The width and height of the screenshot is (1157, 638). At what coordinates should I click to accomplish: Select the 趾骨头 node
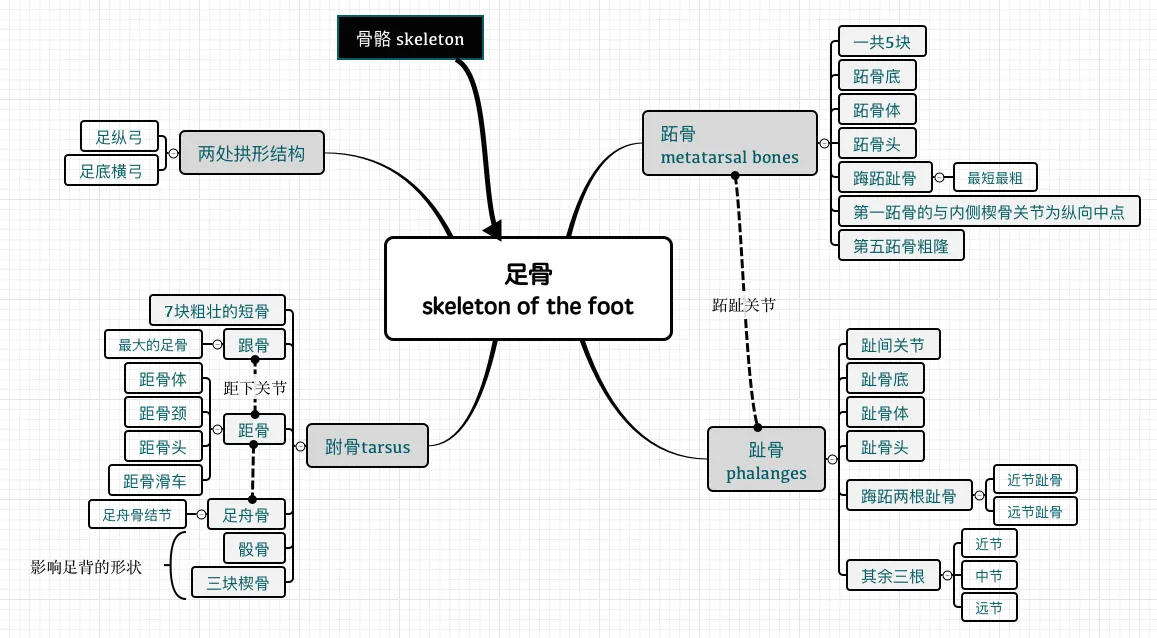pyautogui.click(x=885, y=446)
